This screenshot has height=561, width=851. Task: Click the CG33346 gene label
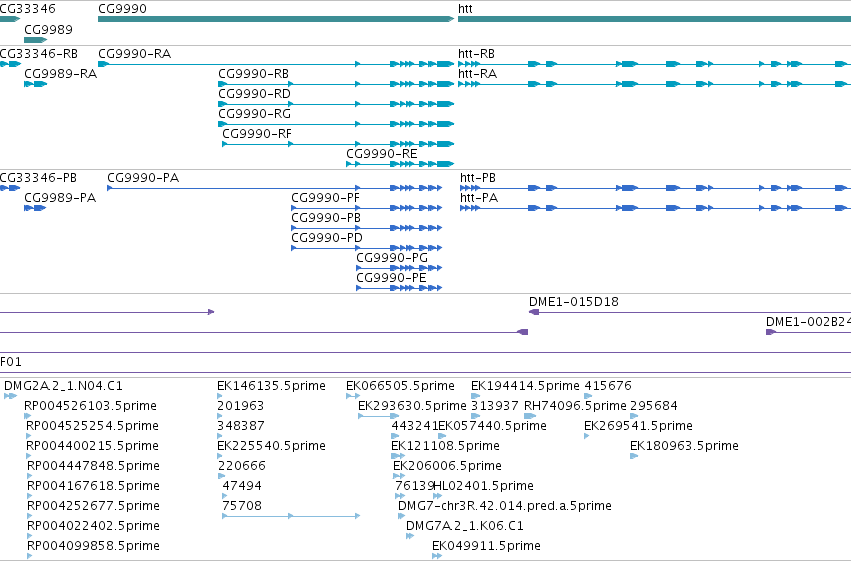click(x=28, y=9)
